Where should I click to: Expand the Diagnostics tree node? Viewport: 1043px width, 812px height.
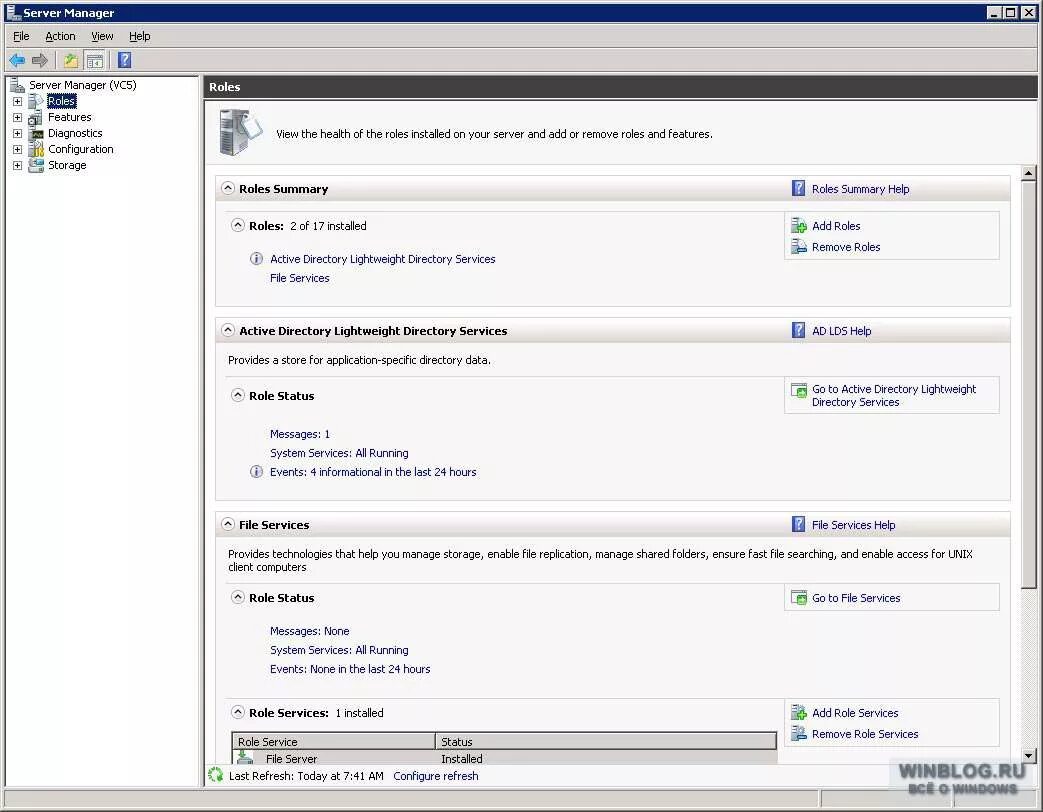click(17, 133)
